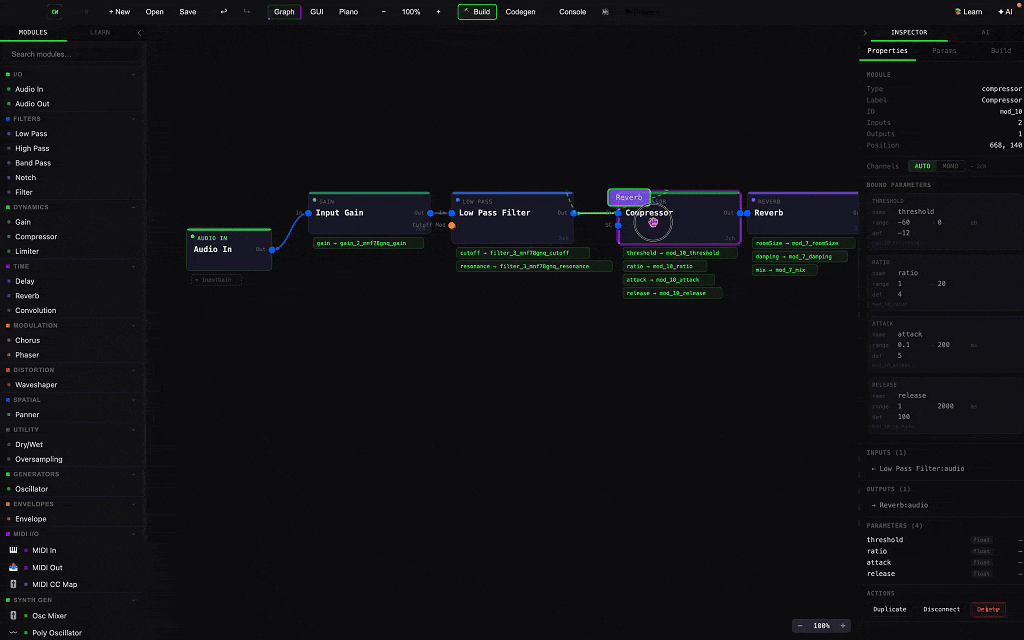Open the Piano view
The image size is (1024, 640).
pos(348,11)
